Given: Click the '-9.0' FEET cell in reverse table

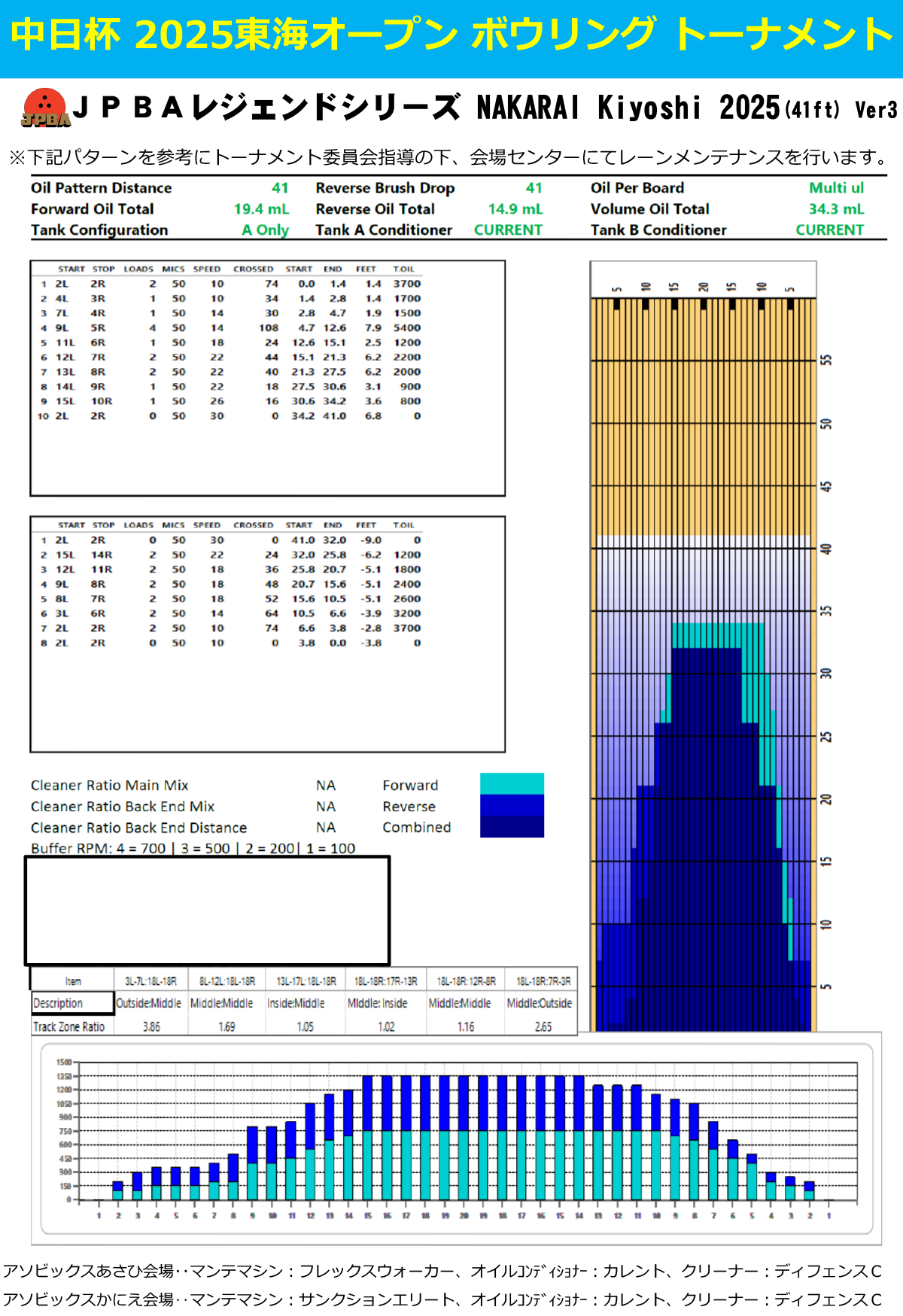Looking at the screenshot, I should [x=371, y=540].
